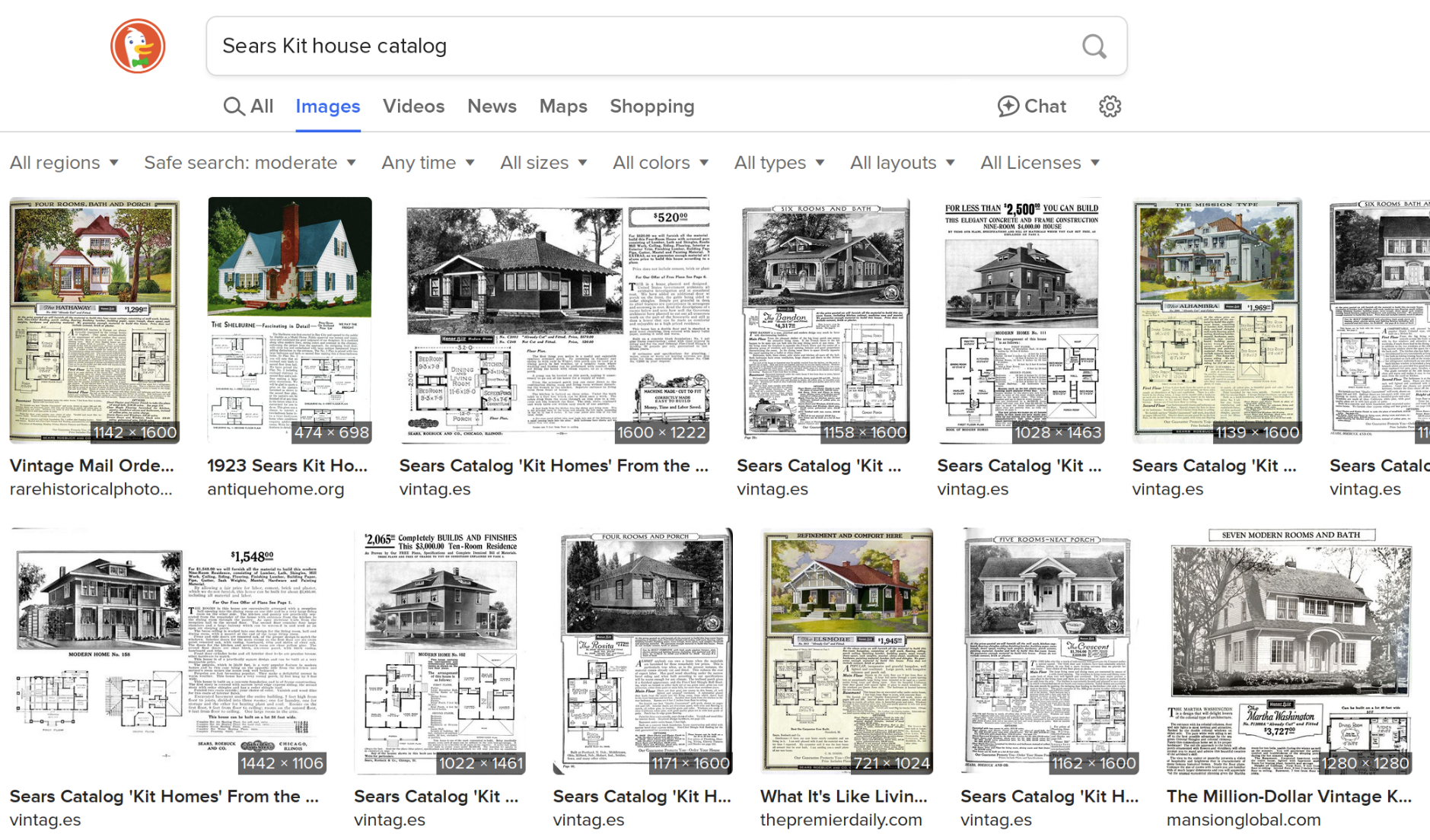Click the antiquehome.org source link
This screenshot has width=1430, height=840.
click(275, 489)
